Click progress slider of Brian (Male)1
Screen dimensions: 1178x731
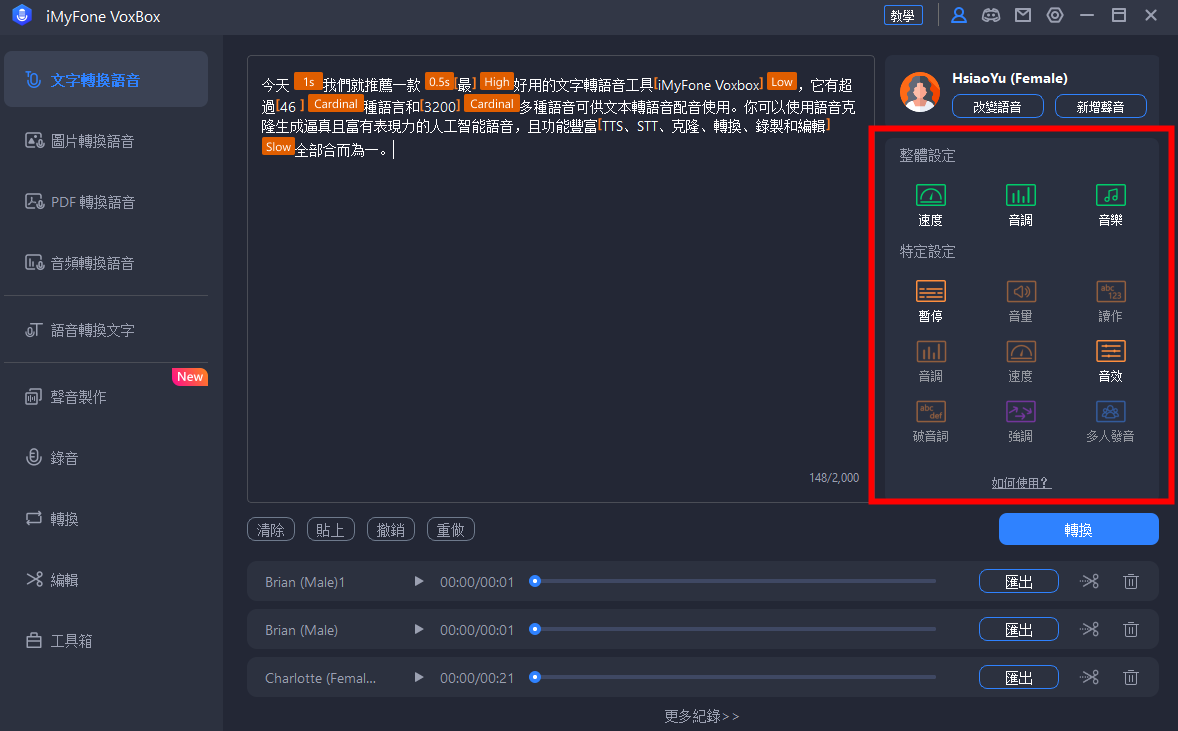click(733, 581)
